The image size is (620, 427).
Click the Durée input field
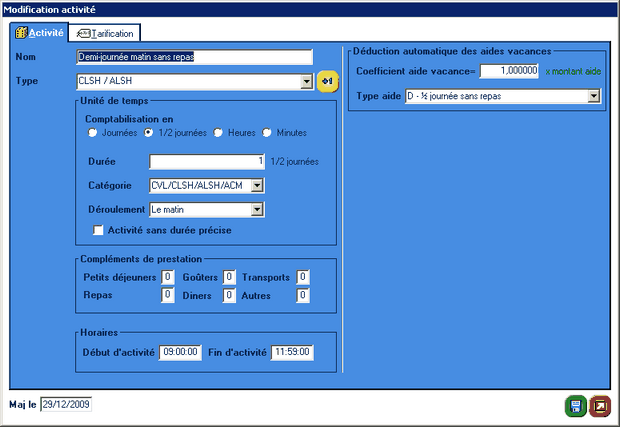click(x=207, y=161)
